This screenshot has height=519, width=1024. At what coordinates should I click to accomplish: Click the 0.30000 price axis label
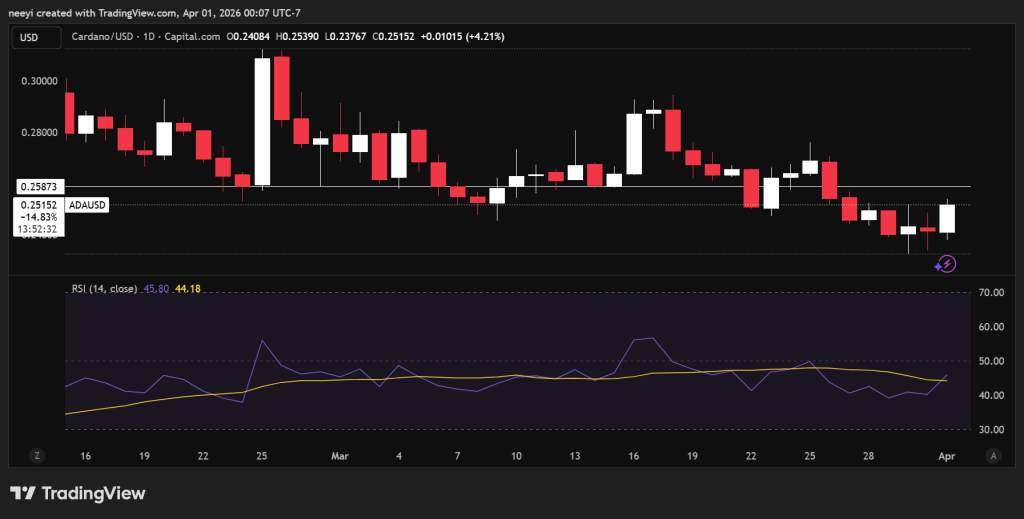click(x=39, y=81)
